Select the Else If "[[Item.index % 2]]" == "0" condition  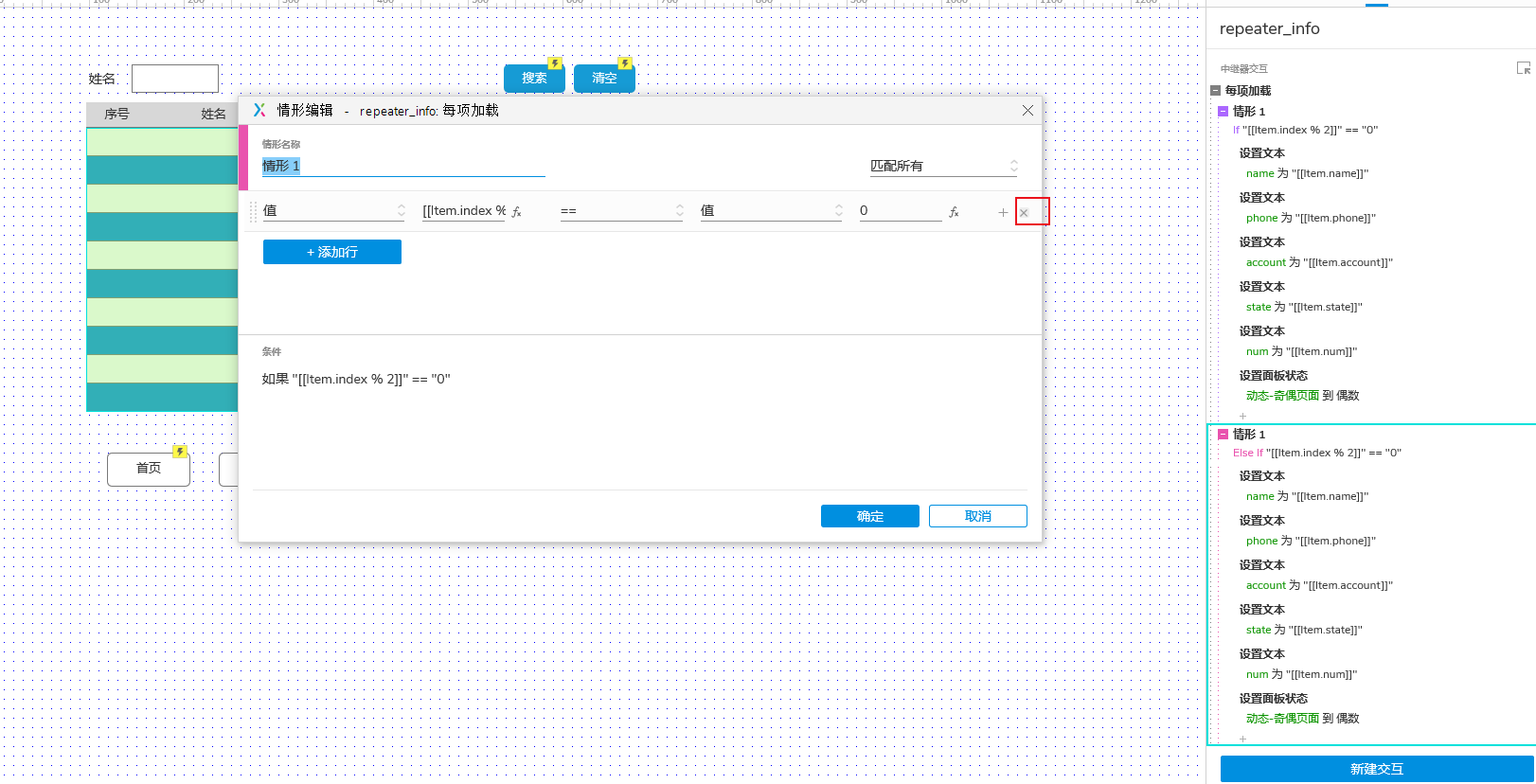pyautogui.click(x=1317, y=454)
